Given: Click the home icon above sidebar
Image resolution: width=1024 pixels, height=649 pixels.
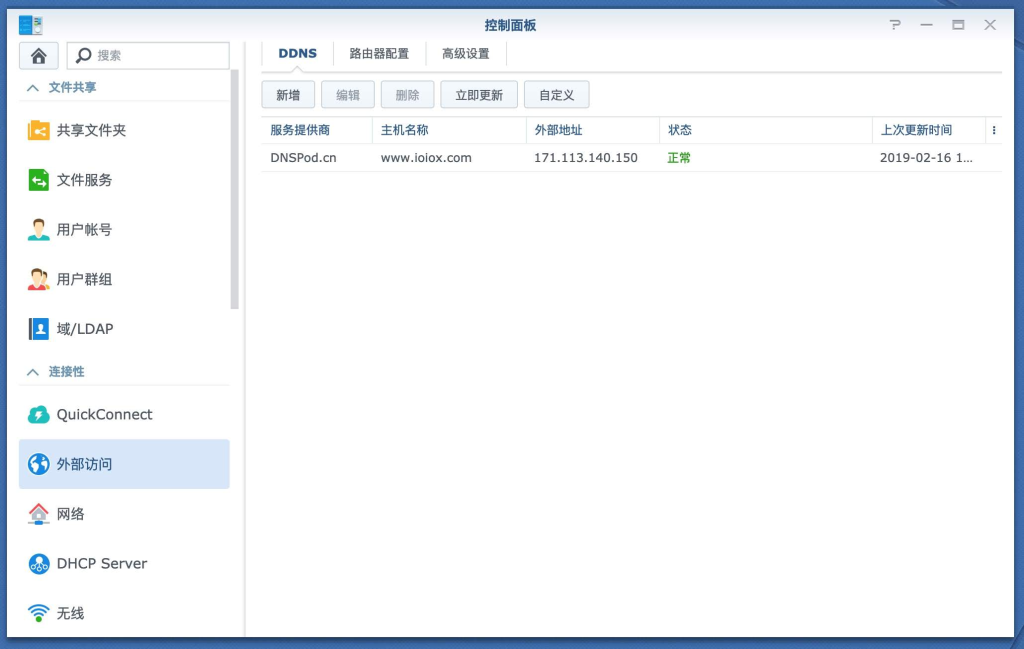Looking at the screenshot, I should coord(38,55).
